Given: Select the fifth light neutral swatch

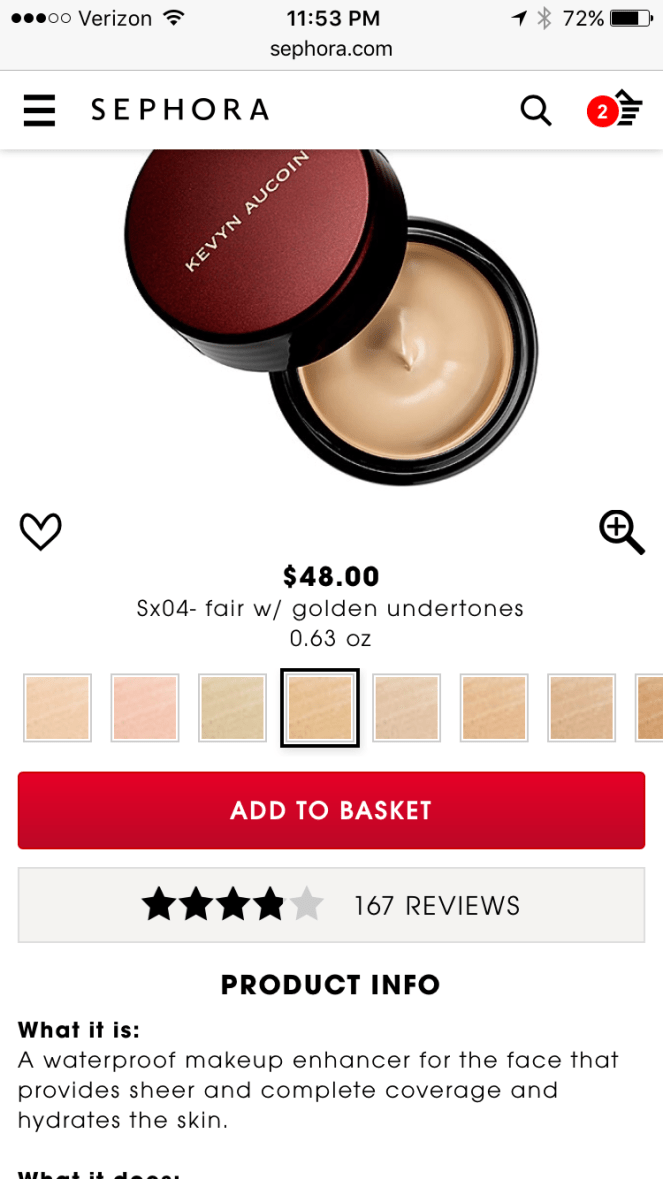Looking at the screenshot, I should (x=407, y=708).
